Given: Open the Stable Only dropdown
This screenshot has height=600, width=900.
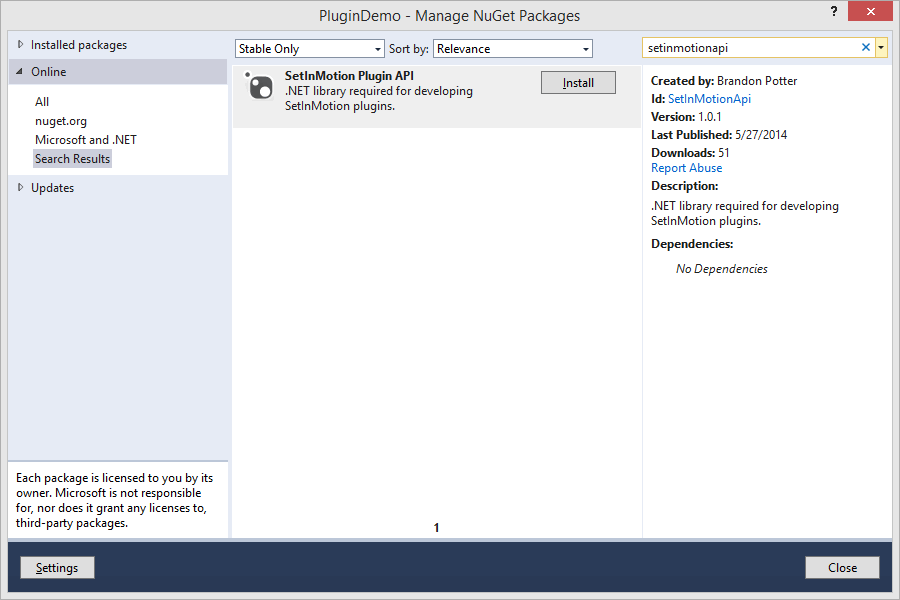Looking at the screenshot, I should coord(309,49).
